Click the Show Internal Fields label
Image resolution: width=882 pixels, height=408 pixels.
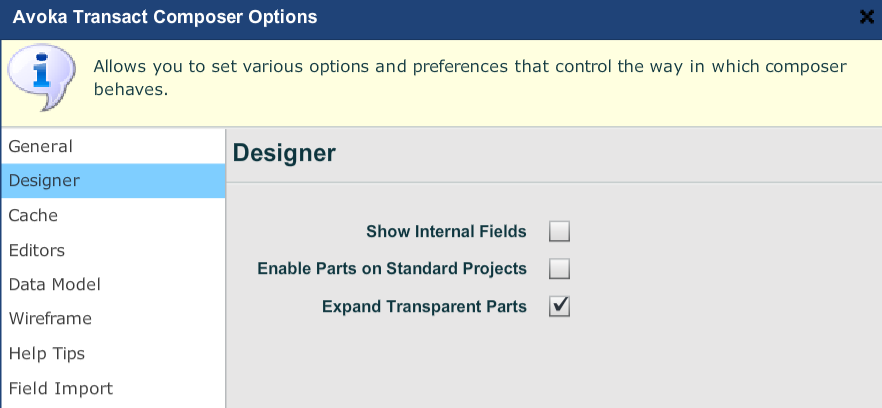point(446,231)
